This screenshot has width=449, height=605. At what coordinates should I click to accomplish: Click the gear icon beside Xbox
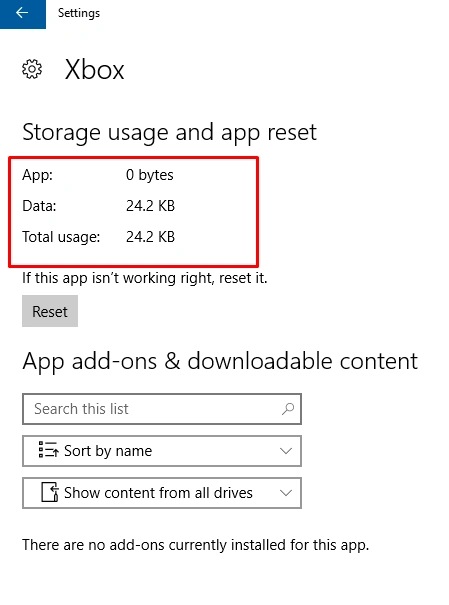32,69
